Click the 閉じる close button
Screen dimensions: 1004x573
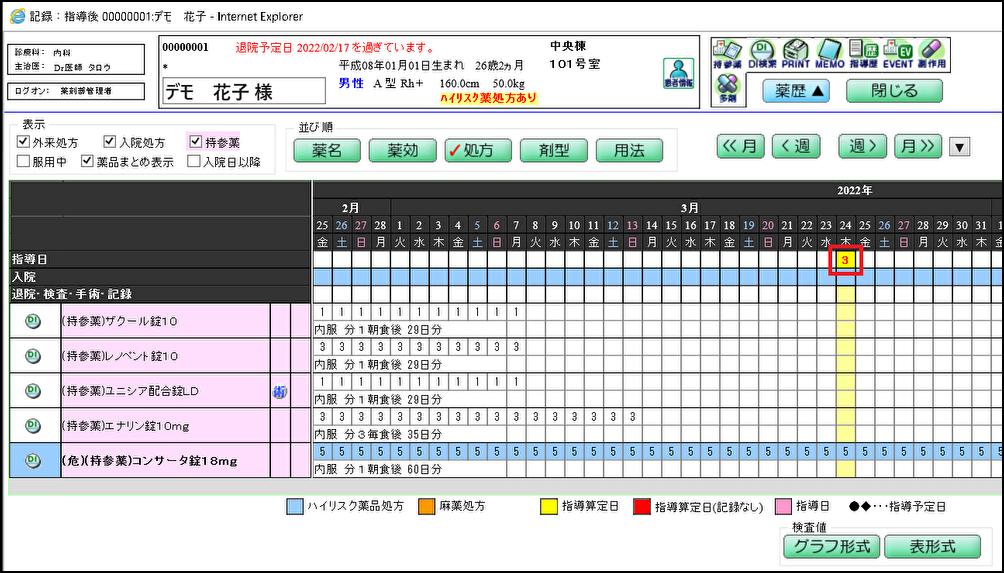click(x=894, y=91)
